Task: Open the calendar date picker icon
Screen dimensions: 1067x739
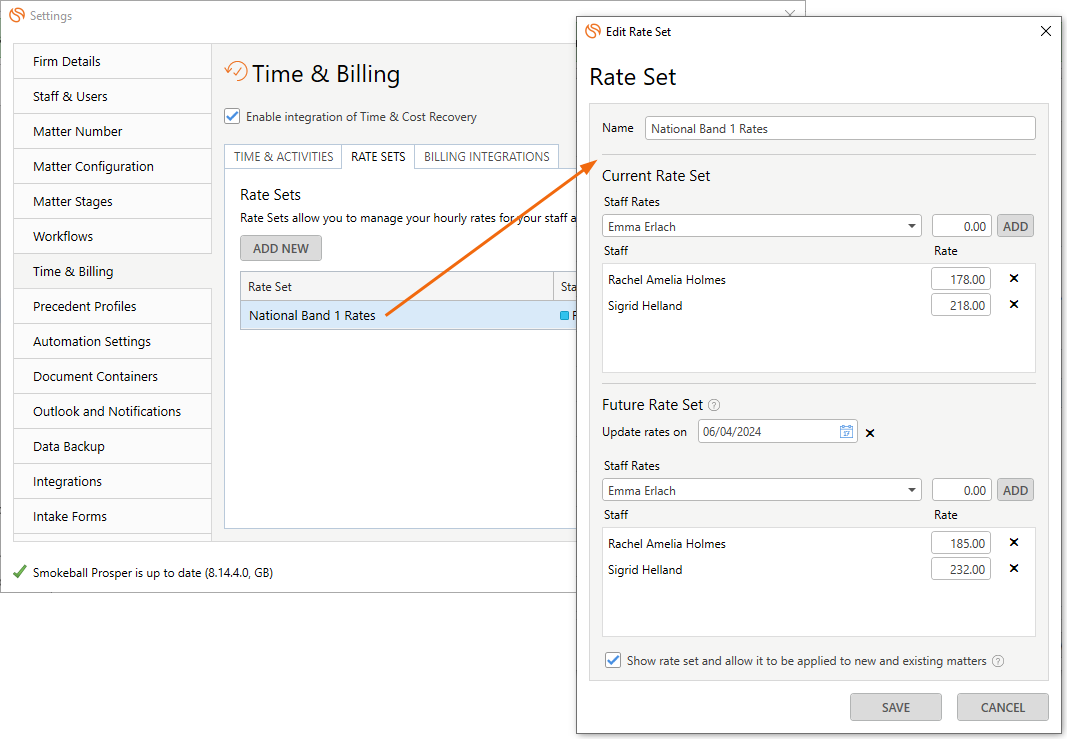Action: tap(846, 431)
